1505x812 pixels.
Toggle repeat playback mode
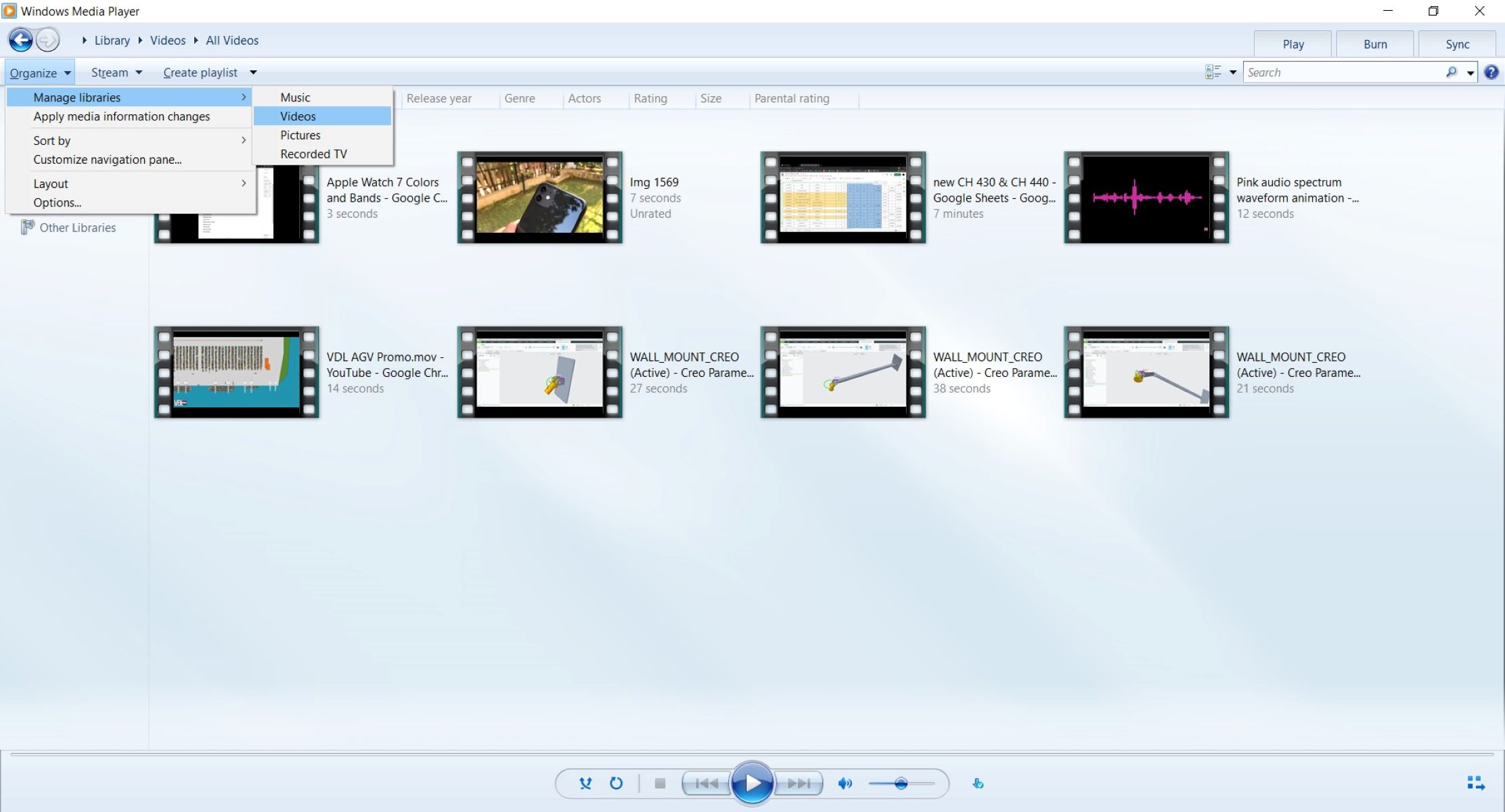click(616, 783)
